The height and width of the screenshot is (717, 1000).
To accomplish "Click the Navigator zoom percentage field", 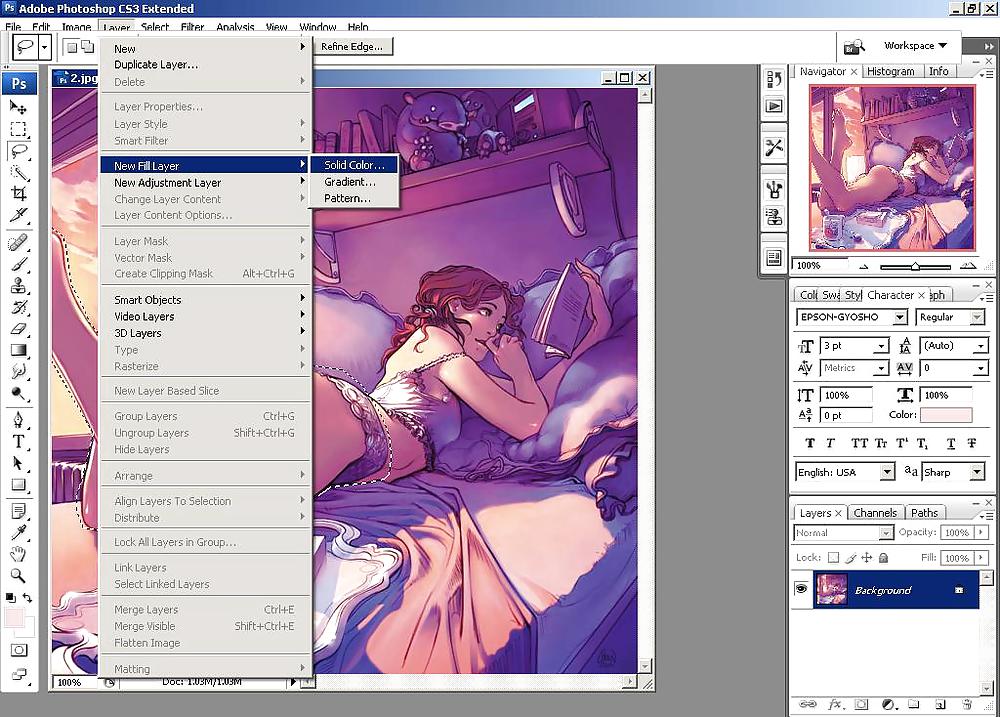I will click(819, 265).
